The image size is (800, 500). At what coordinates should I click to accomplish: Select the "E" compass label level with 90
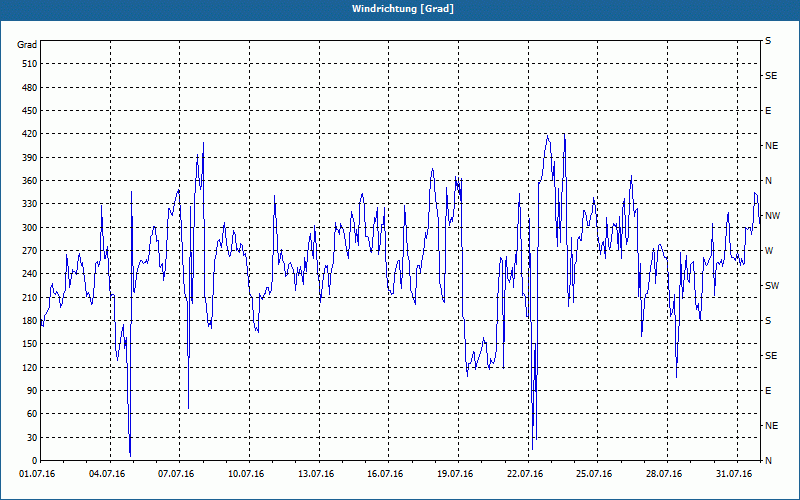[x=768, y=391]
